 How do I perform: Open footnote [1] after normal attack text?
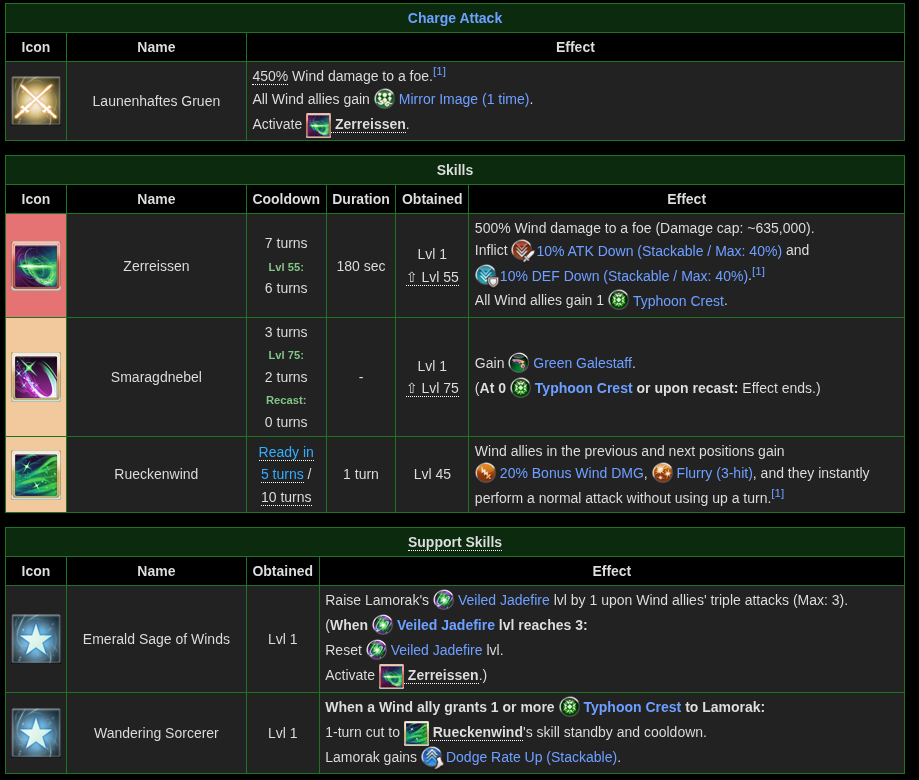point(777,493)
